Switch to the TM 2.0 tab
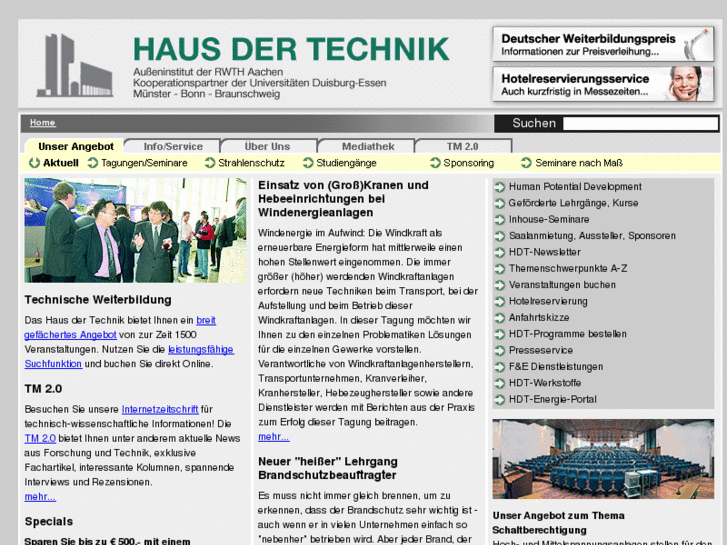 tap(462, 147)
